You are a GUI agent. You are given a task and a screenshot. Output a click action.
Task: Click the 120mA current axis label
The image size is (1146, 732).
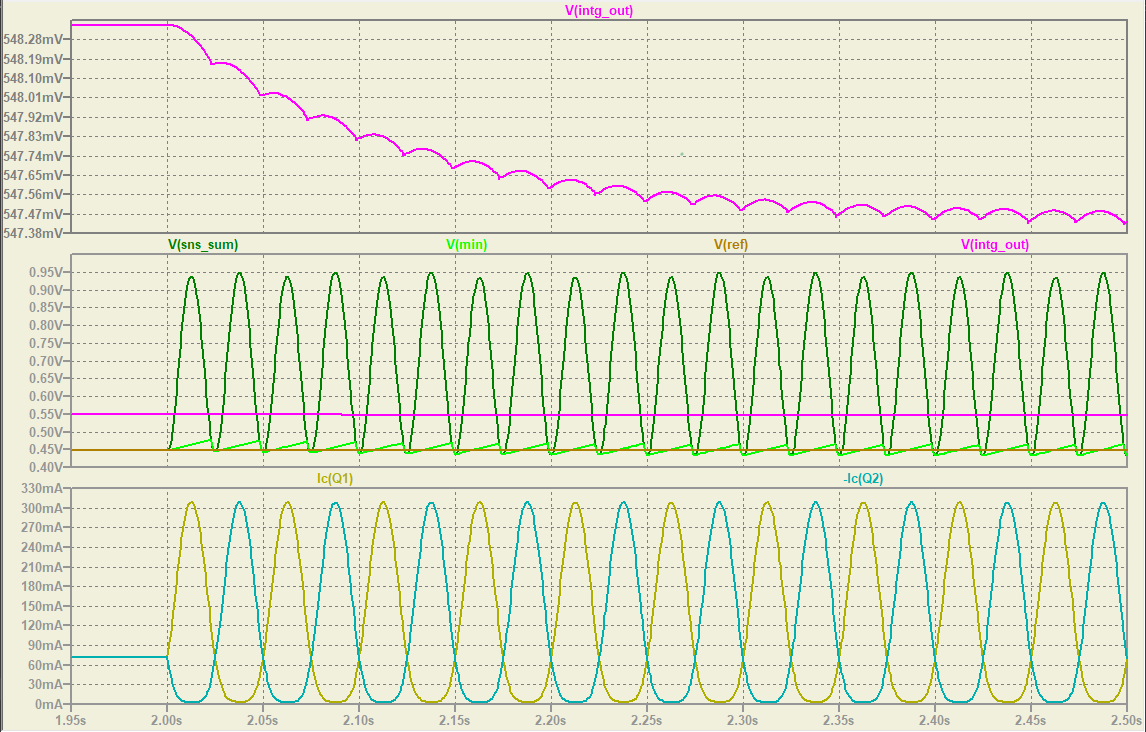pyautogui.click(x=44, y=625)
